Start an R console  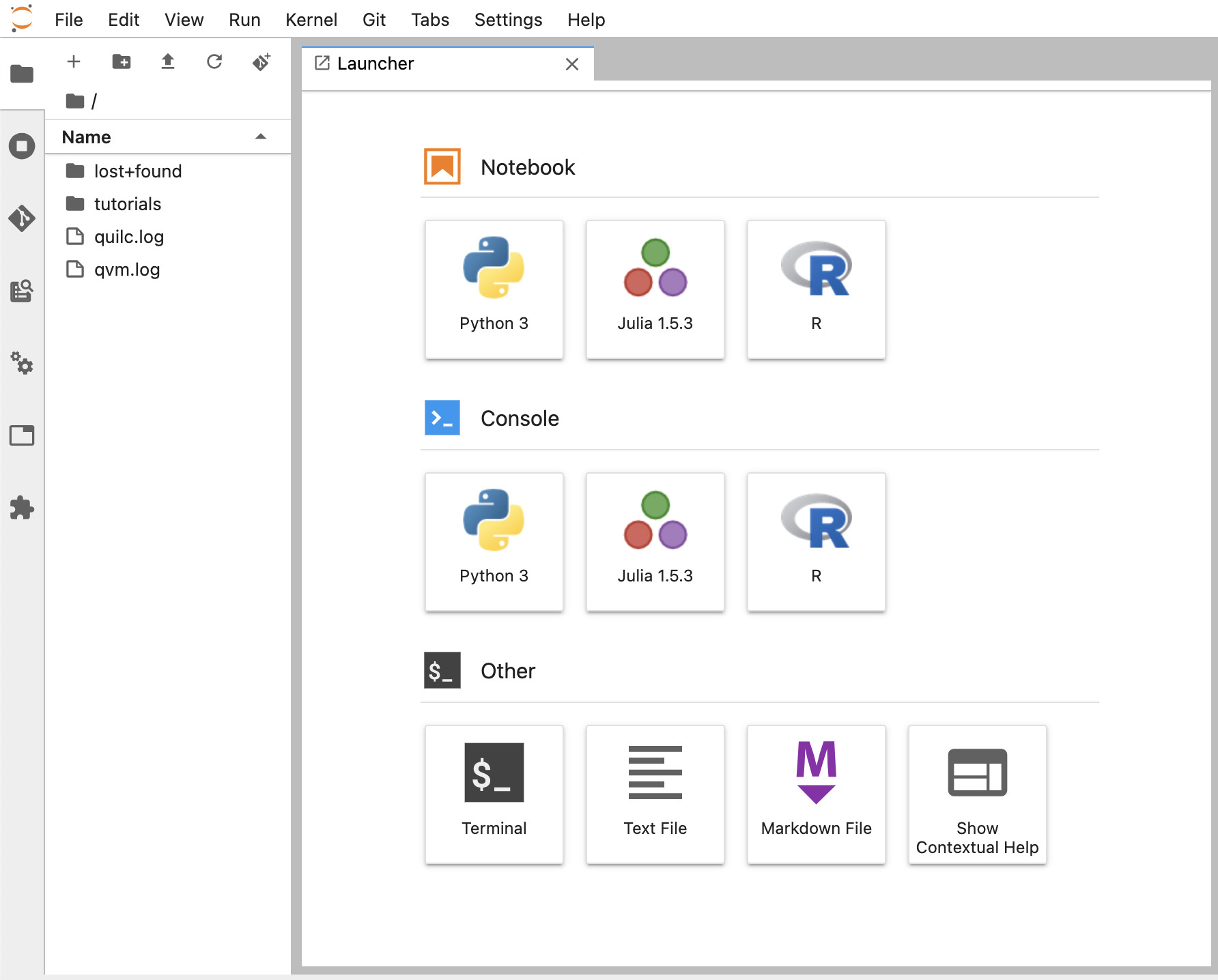point(817,542)
